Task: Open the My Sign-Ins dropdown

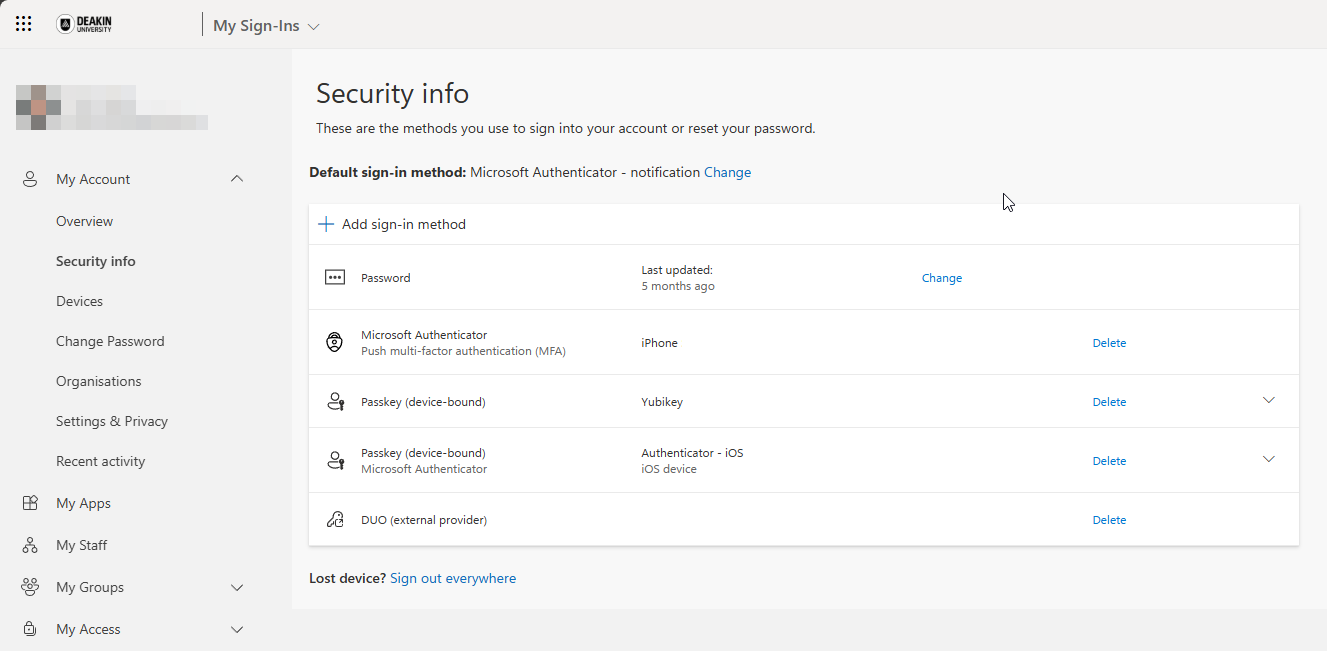Action: 266,26
